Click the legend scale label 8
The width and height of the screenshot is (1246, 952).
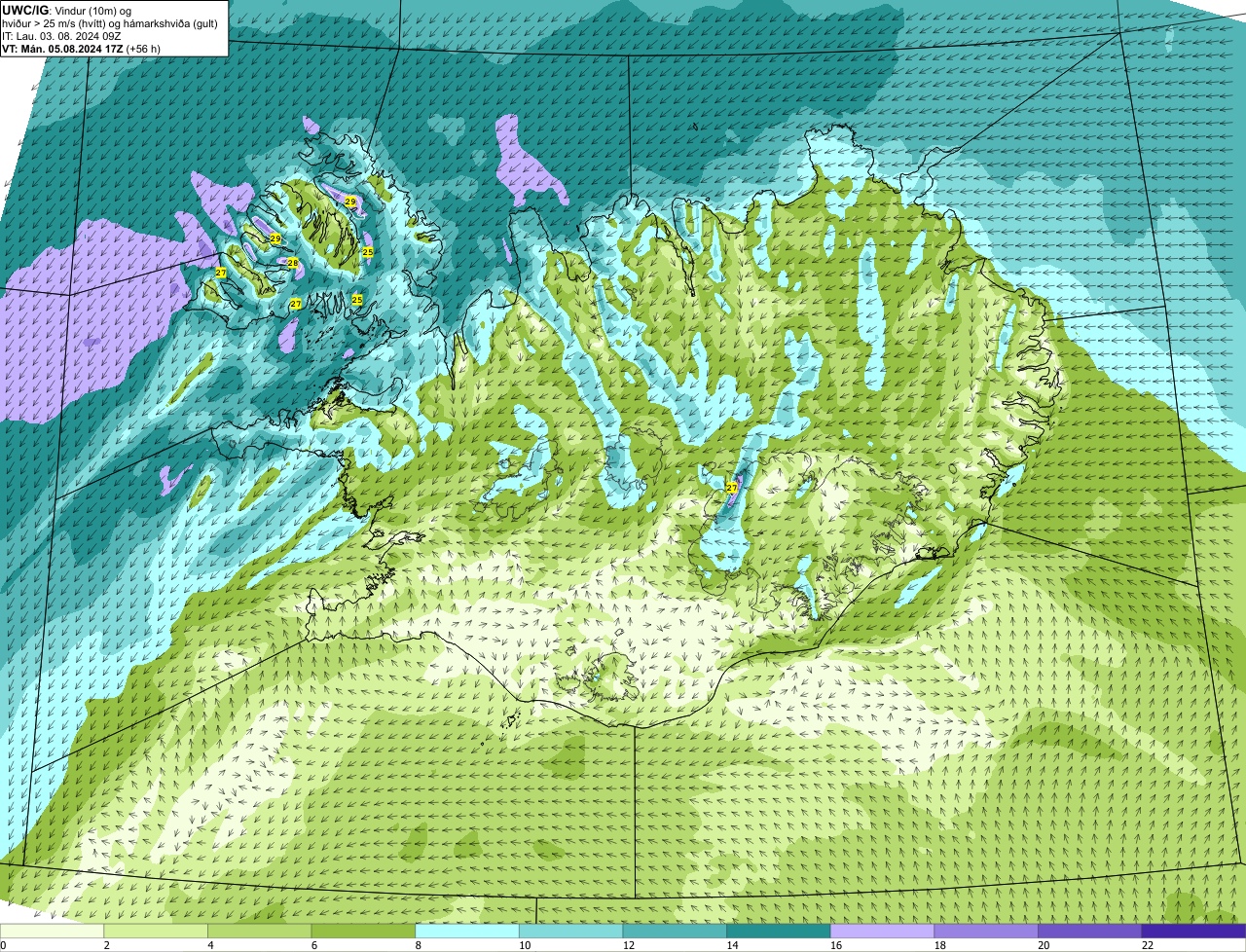pos(419,945)
